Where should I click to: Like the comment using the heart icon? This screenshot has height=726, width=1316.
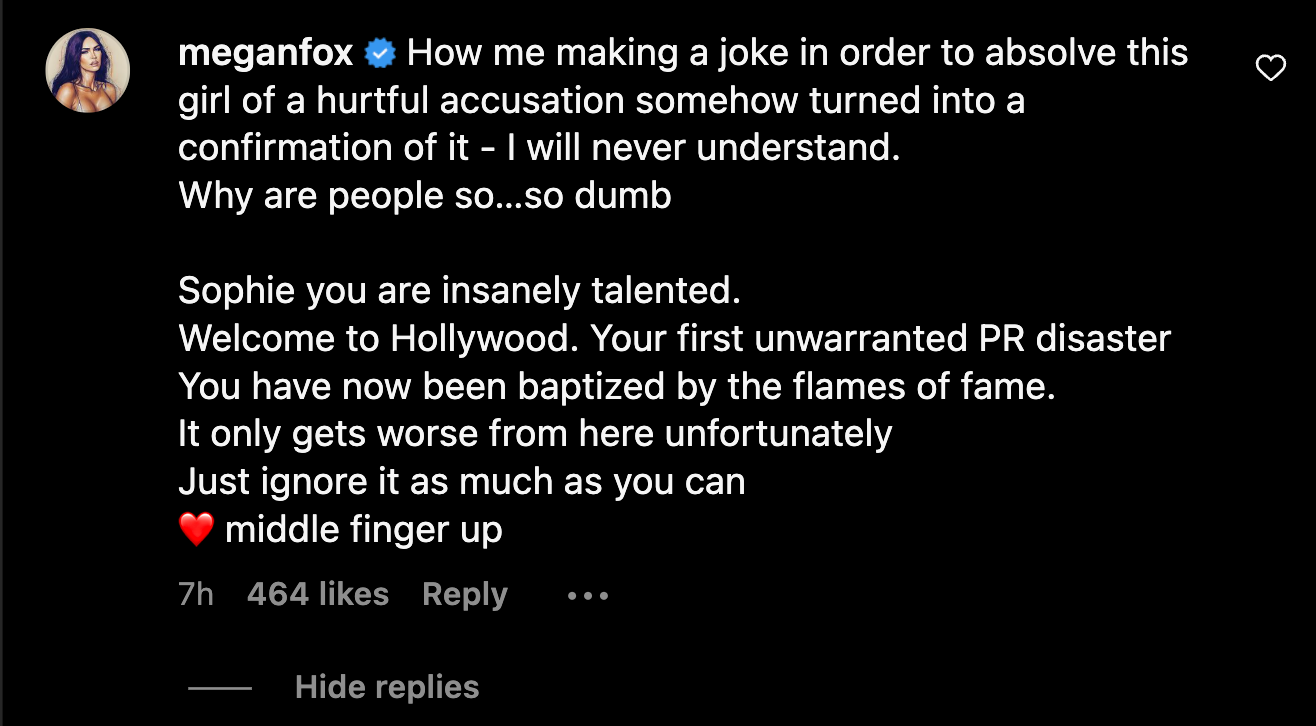pos(1270,69)
